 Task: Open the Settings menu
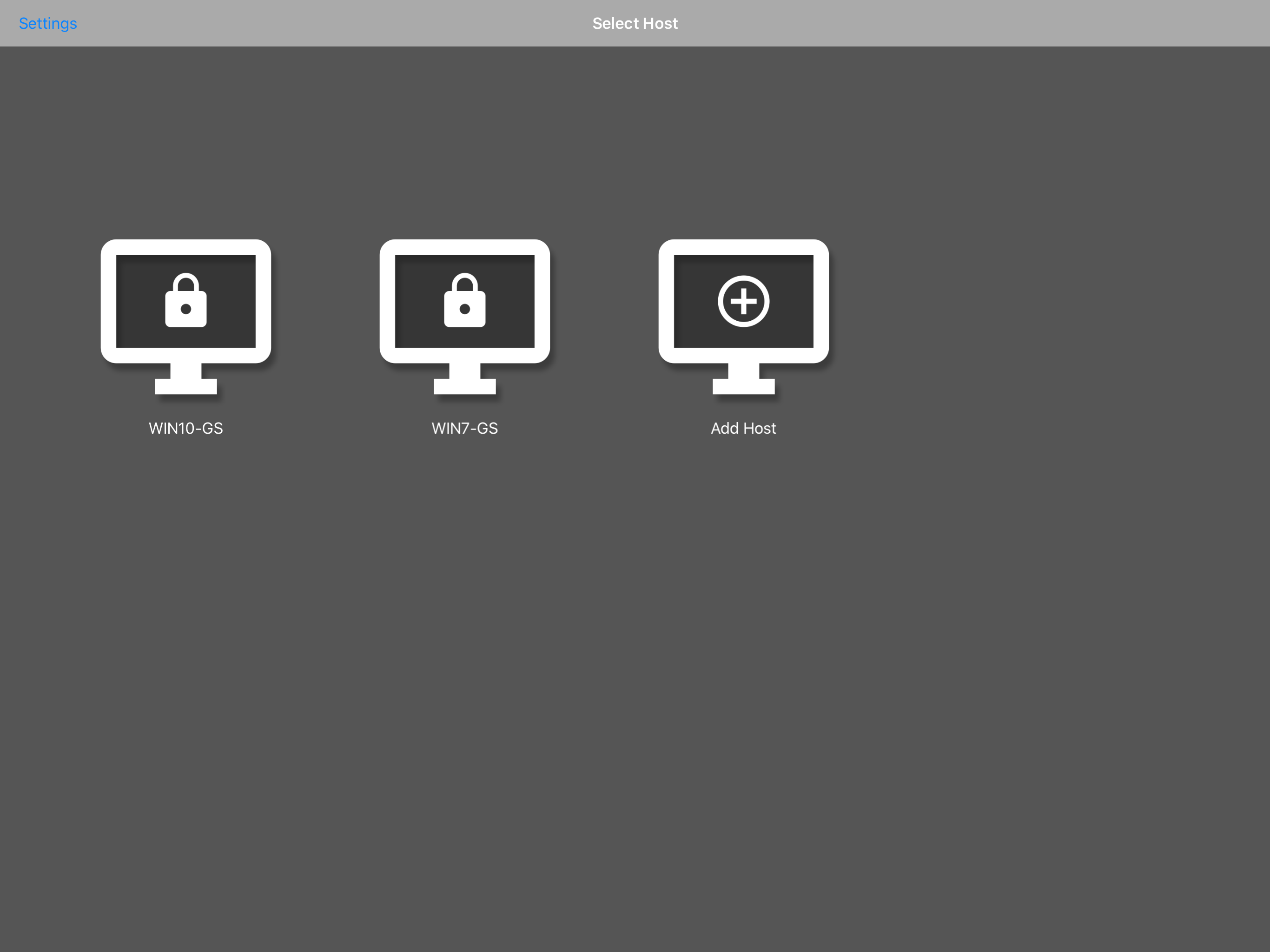pyautogui.click(x=48, y=24)
